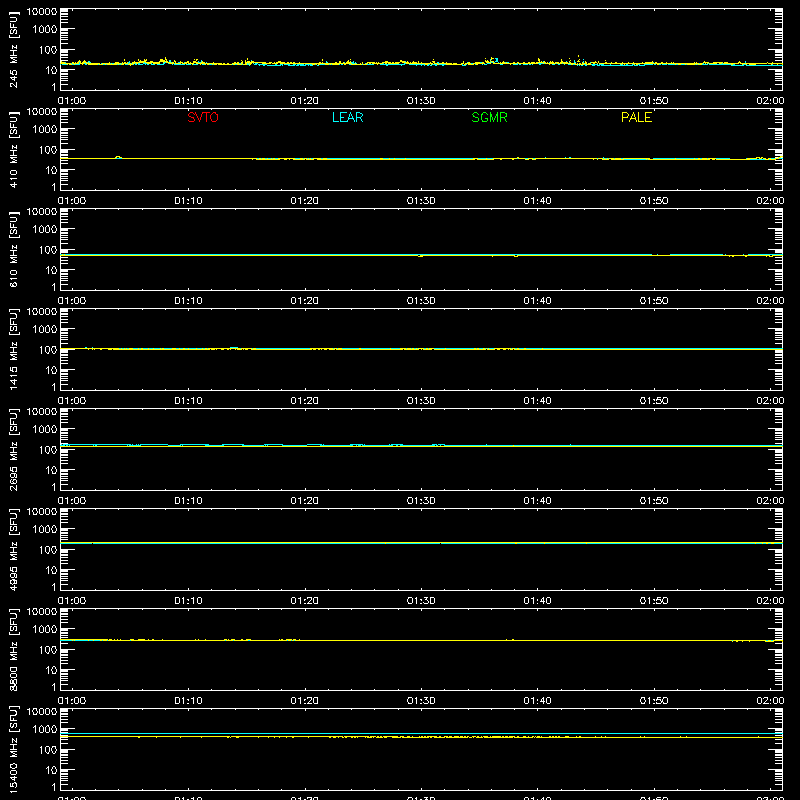Click 01:20 time label of 4995 MHz plot
This screenshot has height=800, width=800.
click(x=305, y=601)
